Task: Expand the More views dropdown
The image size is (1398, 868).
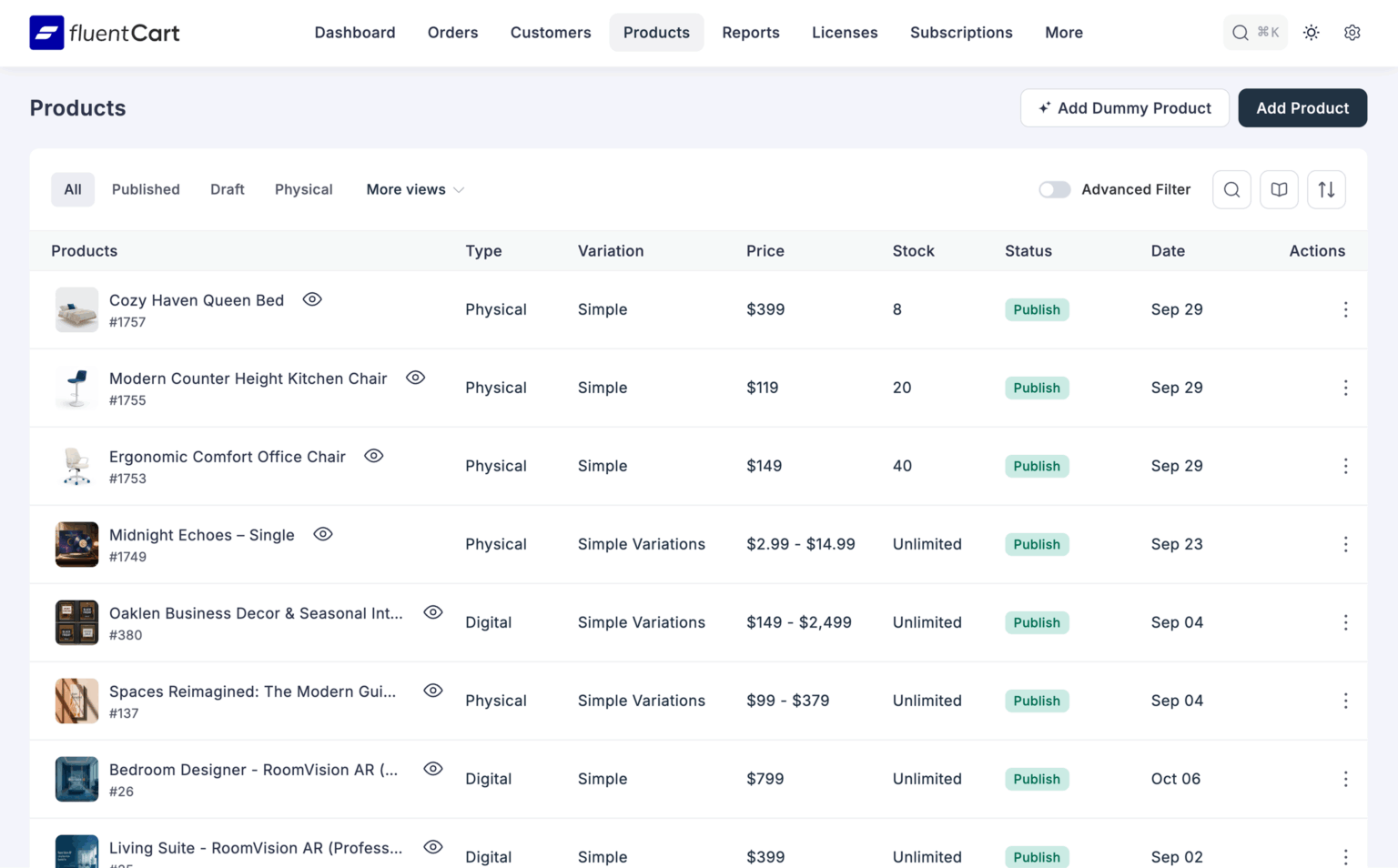Action: coord(414,189)
